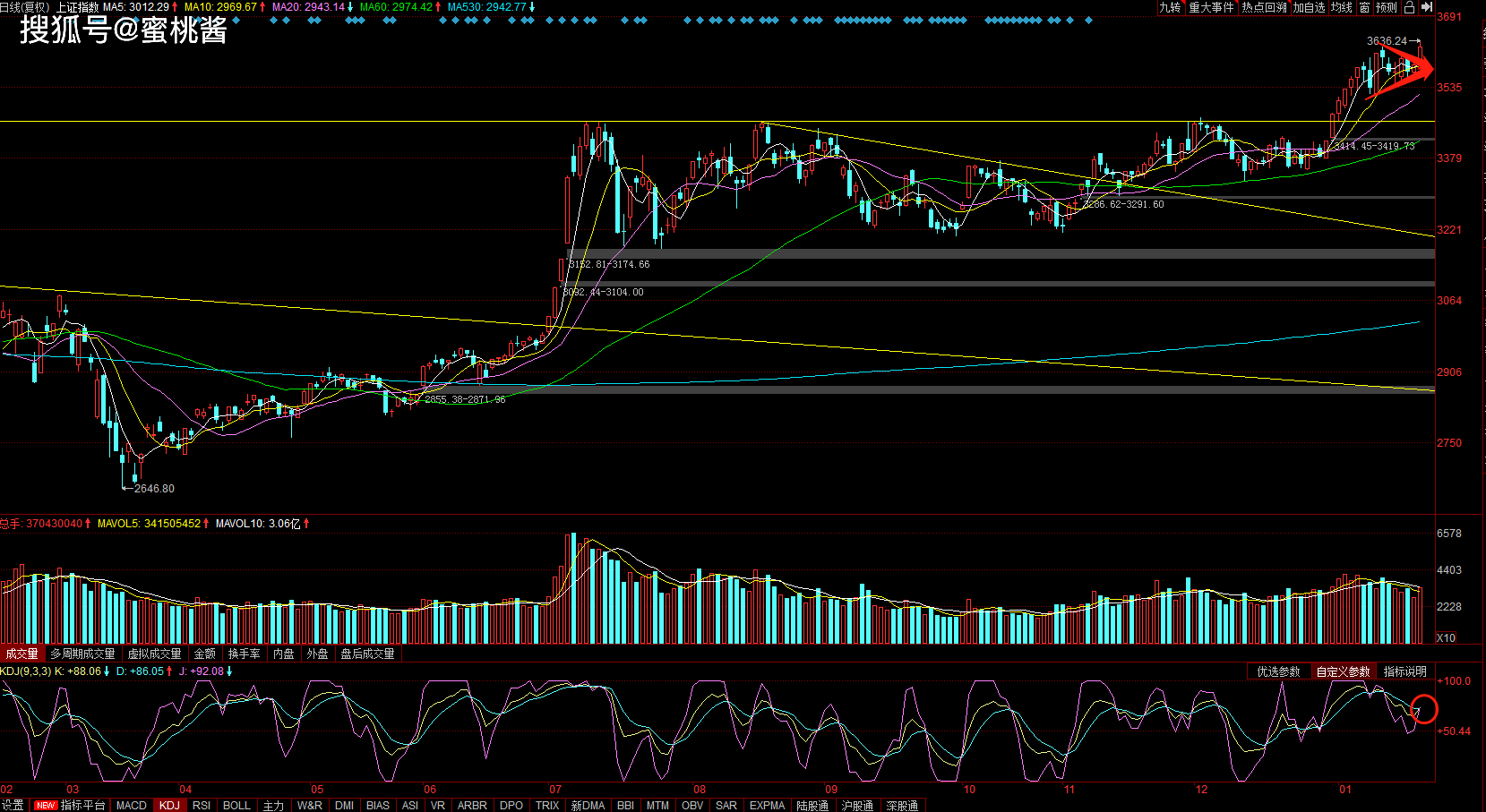Switch to the OBV indicator
This screenshot has height=812, width=1486.
(692, 806)
